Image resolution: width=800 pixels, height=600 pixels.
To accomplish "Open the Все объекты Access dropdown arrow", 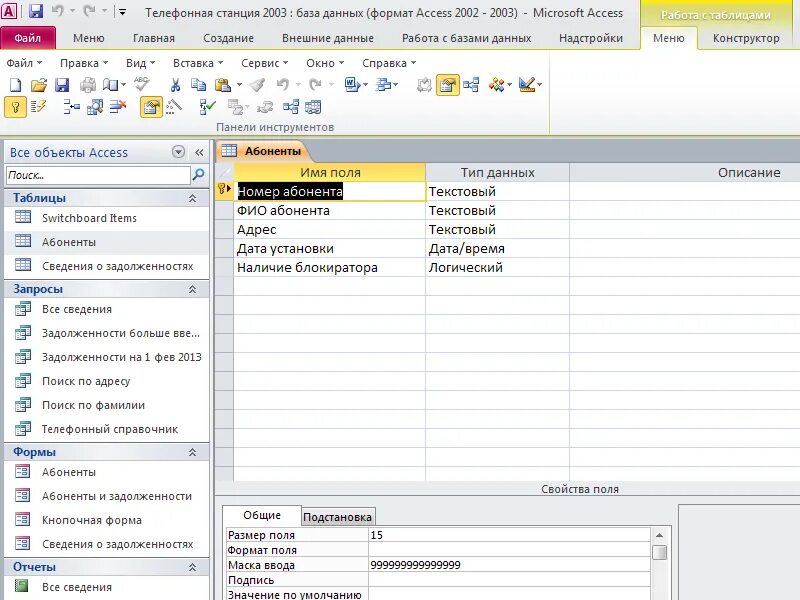I will [x=178, y=152].
